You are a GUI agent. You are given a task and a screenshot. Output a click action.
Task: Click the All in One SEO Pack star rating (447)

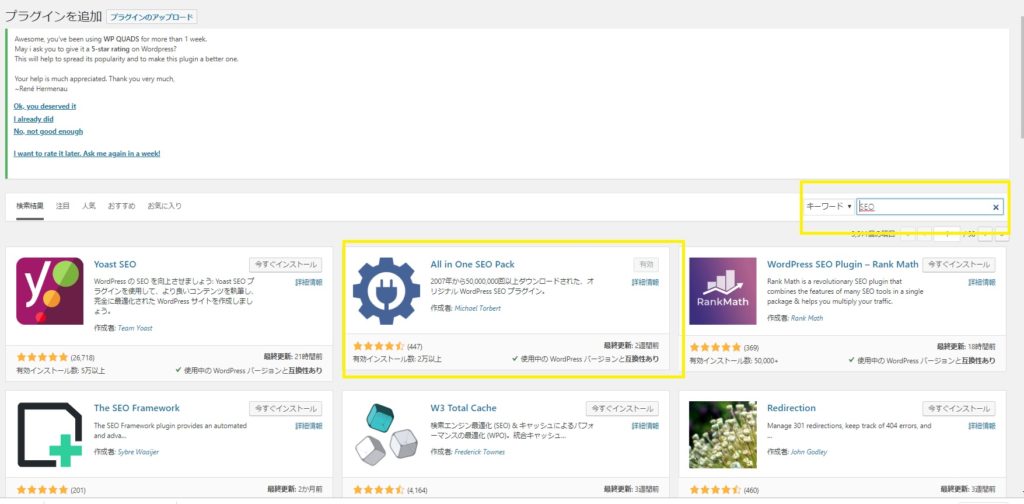coord(379,346)
